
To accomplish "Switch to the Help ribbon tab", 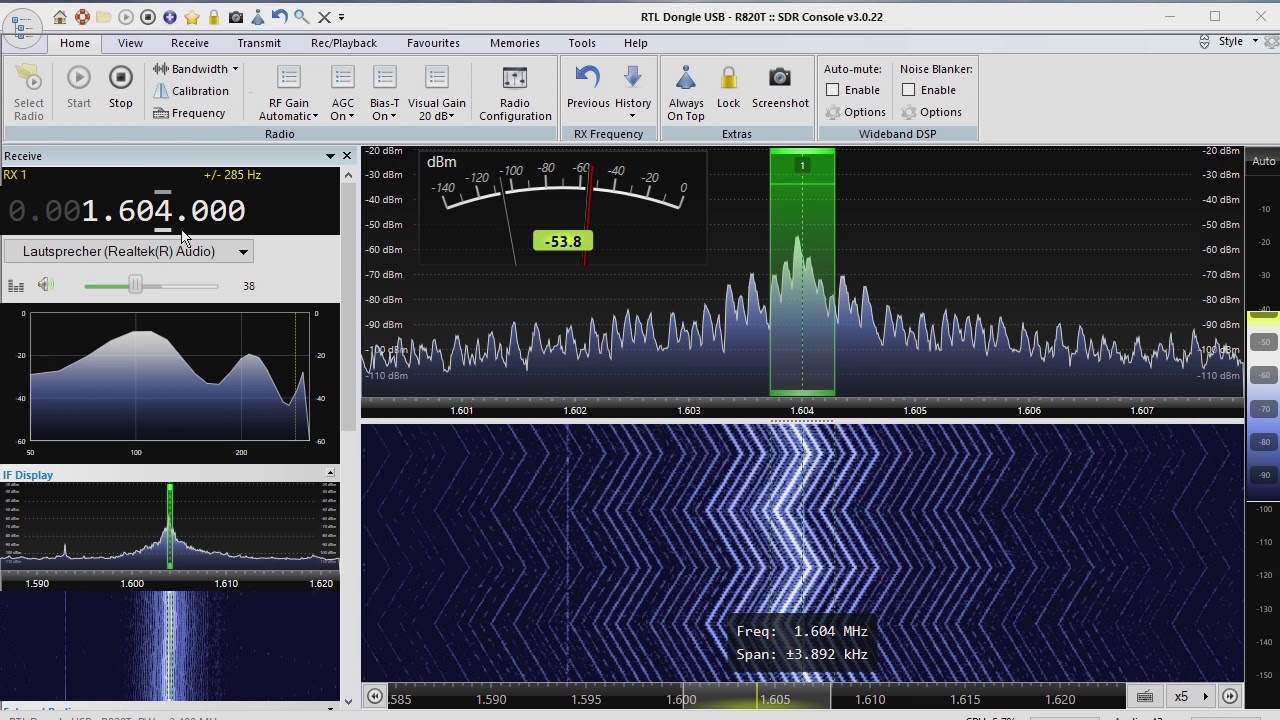I will [x=636, y=43].
